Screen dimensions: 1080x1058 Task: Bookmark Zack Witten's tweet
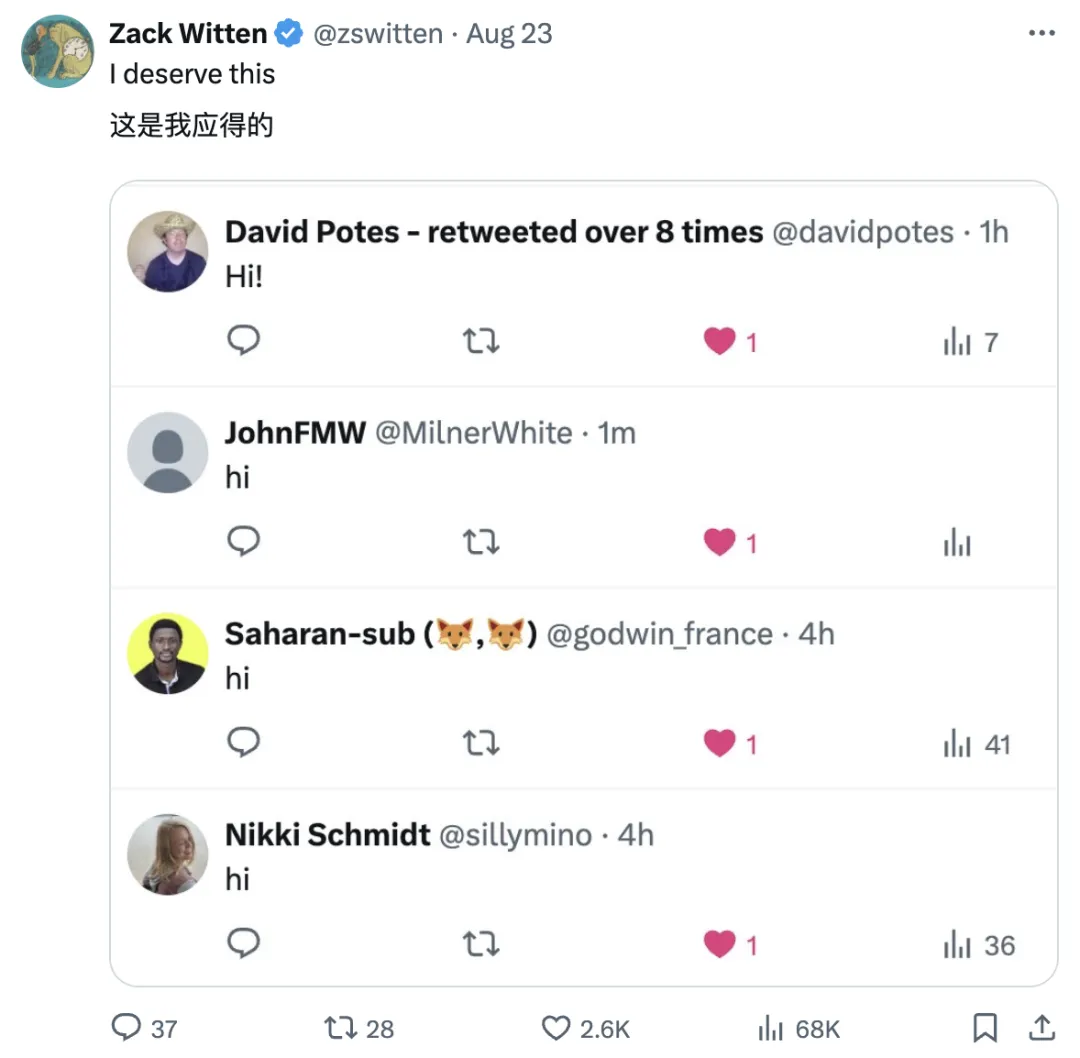[x=985, y=1027]
